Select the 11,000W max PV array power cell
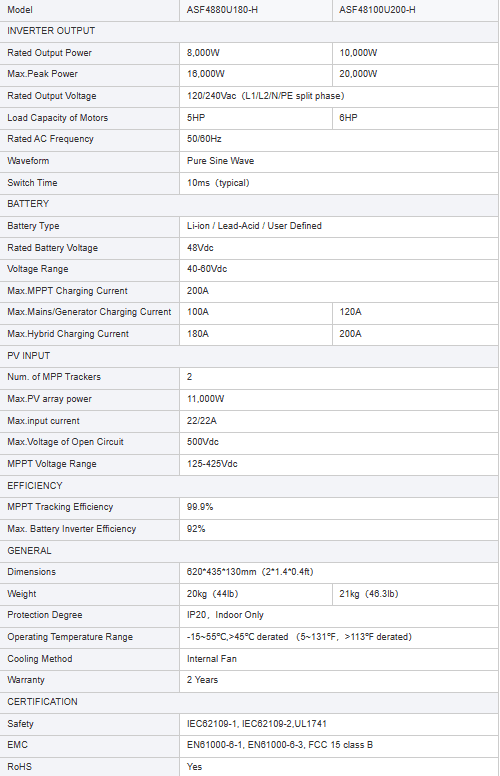The width and height of the screenshot is (500, 776). click(339, 399)
